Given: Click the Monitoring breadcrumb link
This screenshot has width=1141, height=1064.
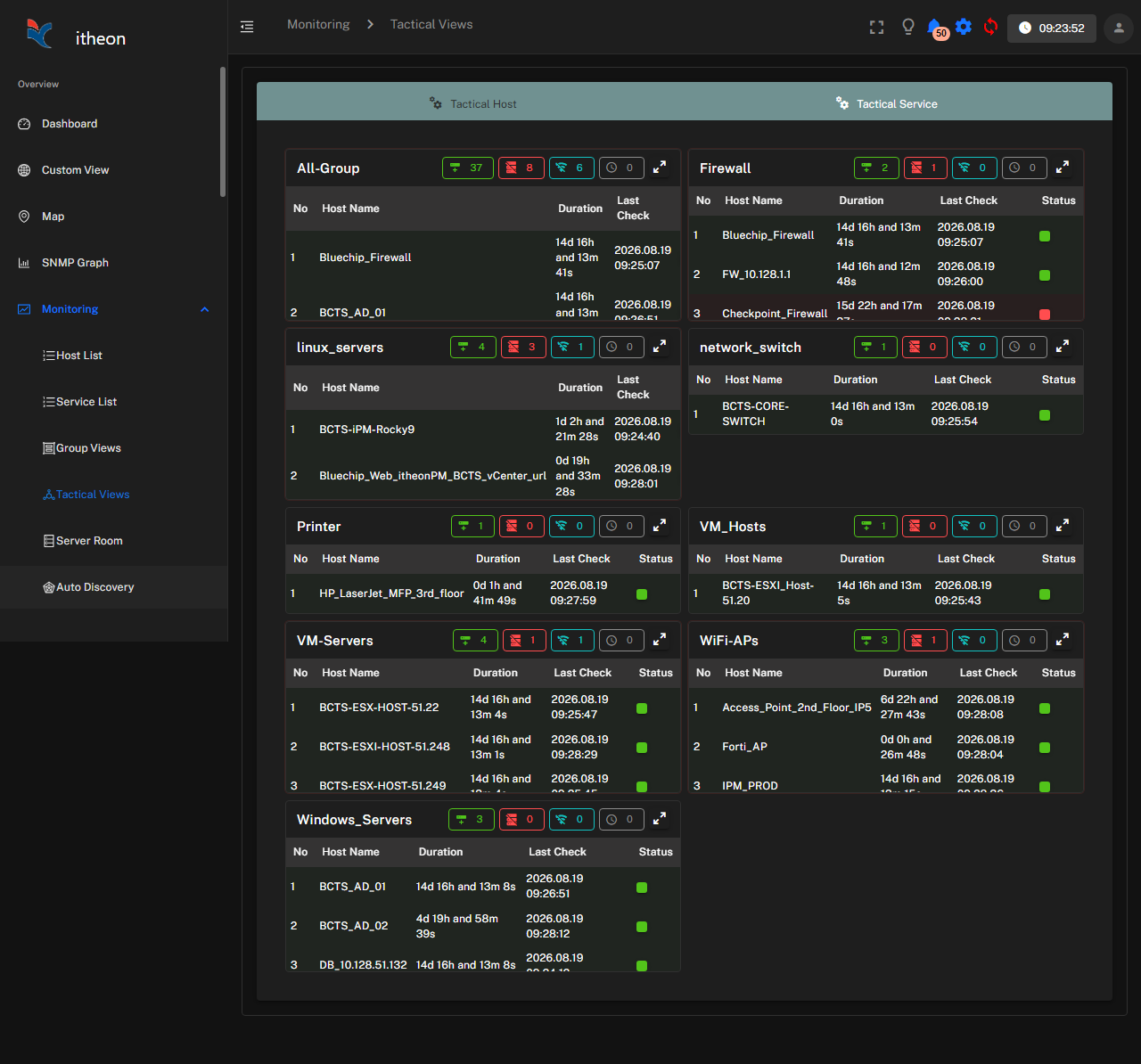Looking at the screenshot, I should click(x=318, y=24).
